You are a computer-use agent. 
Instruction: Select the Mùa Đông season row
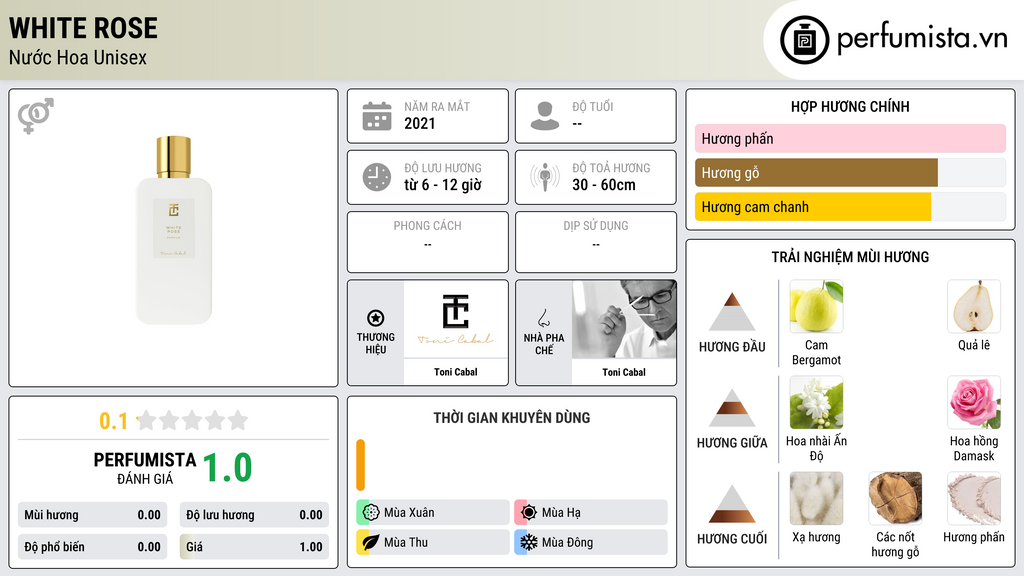[591, 542]
